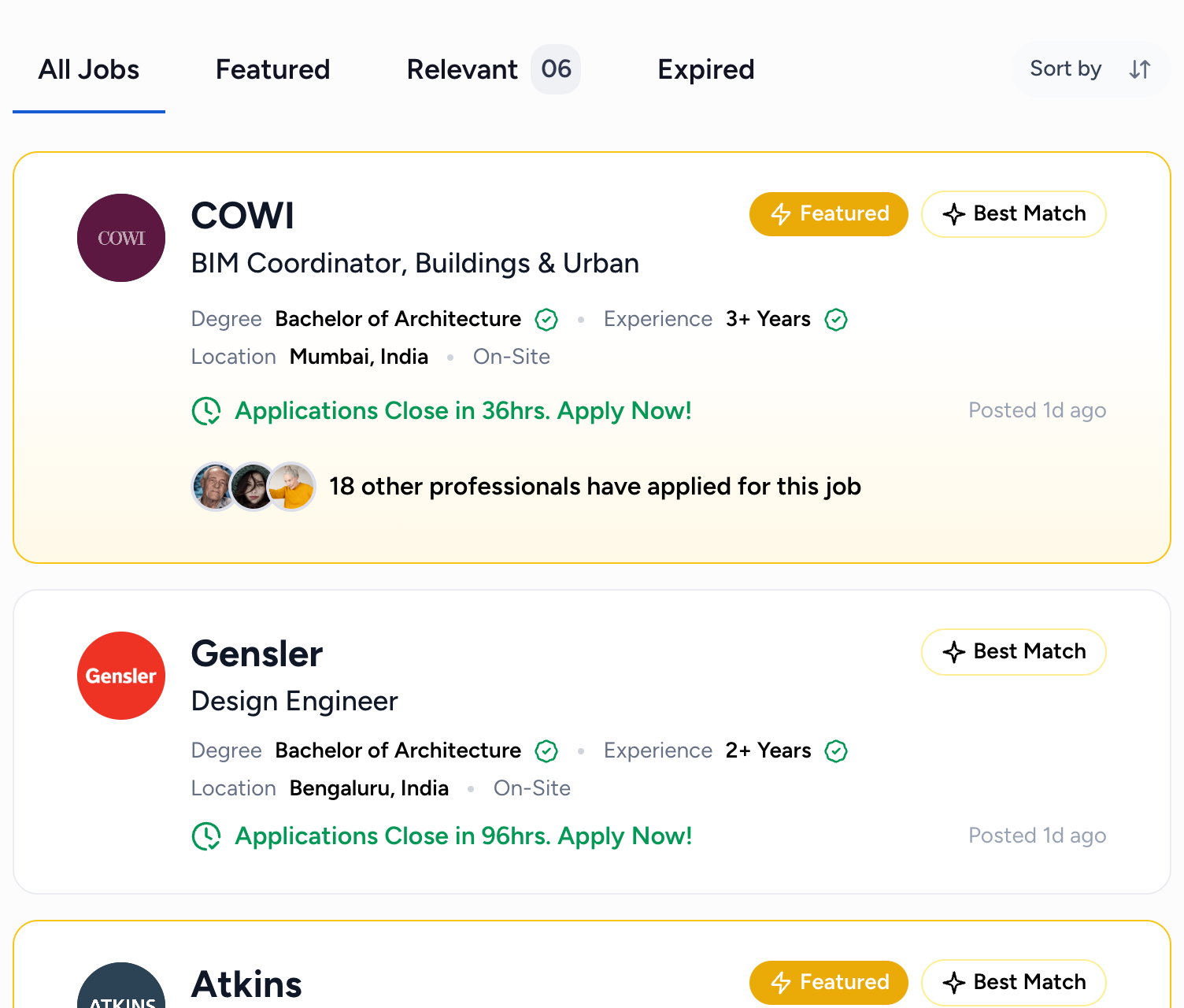
Task: Click the COWI experience verified checkmark
Action: [x=836, y=319]
